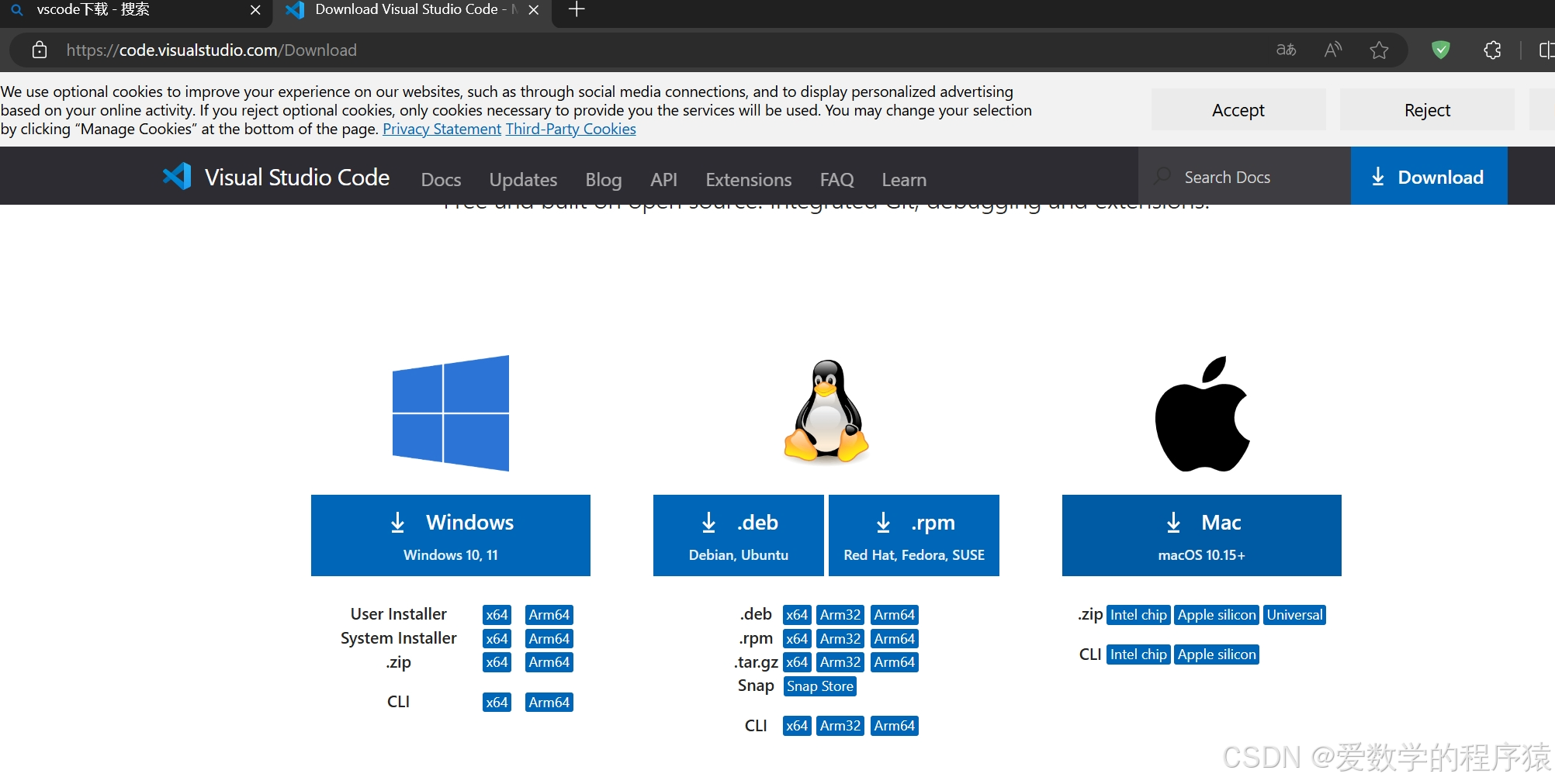Select Windows .zip x64 download
The image size is (1555, 784).
[497, 662]
